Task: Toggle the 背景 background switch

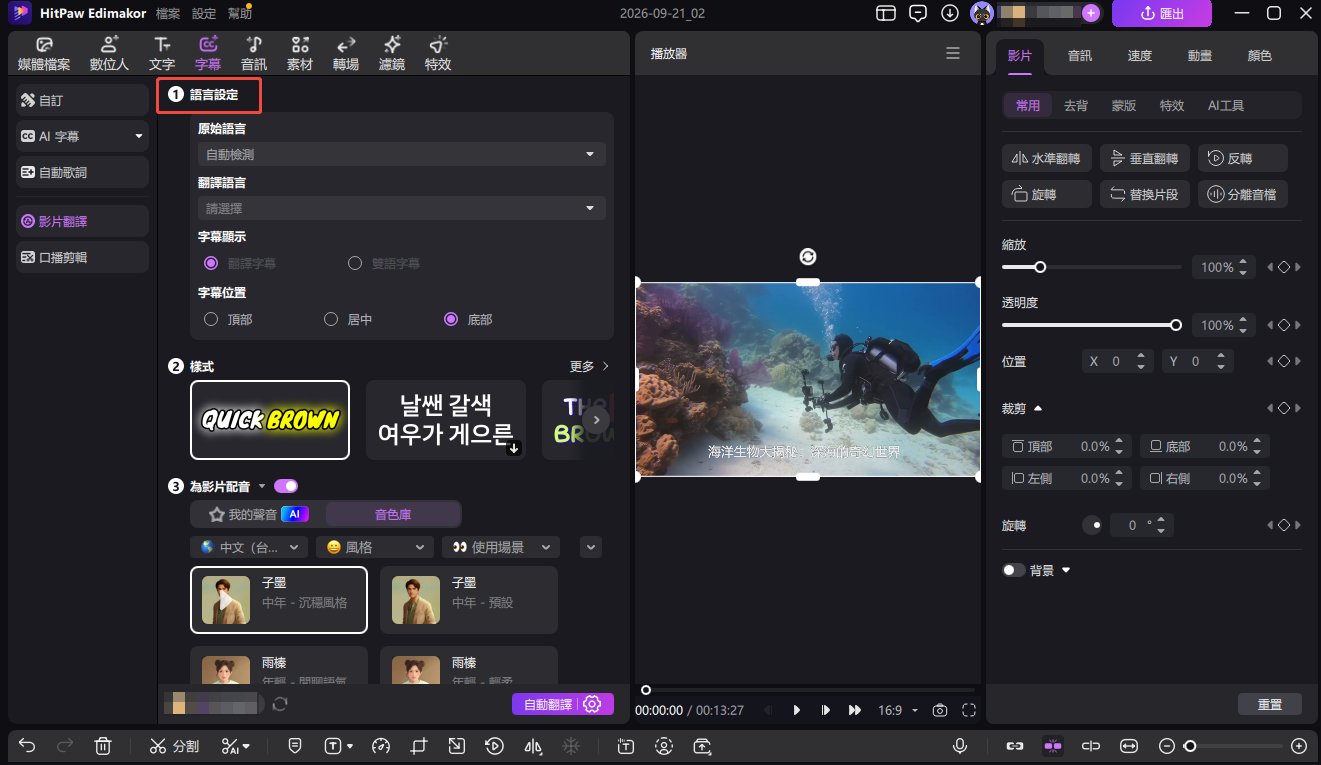Action: pos(1014,570)
